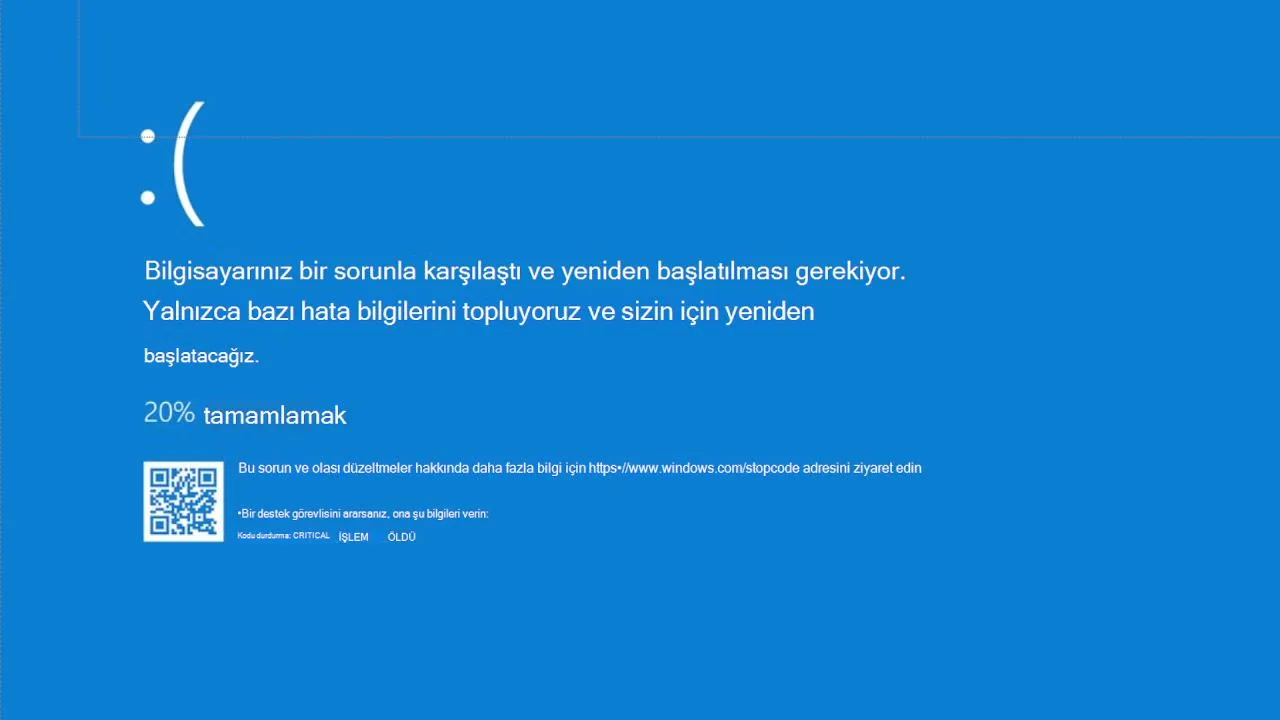The height and width of the screenshot is (720, 1280).
Task: Click the word "ÖLDÜ"
Action: 401,537
